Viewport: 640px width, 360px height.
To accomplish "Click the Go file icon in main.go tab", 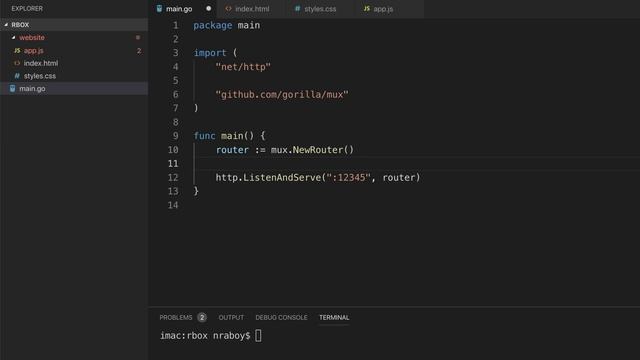I will (x=159, y=9).
